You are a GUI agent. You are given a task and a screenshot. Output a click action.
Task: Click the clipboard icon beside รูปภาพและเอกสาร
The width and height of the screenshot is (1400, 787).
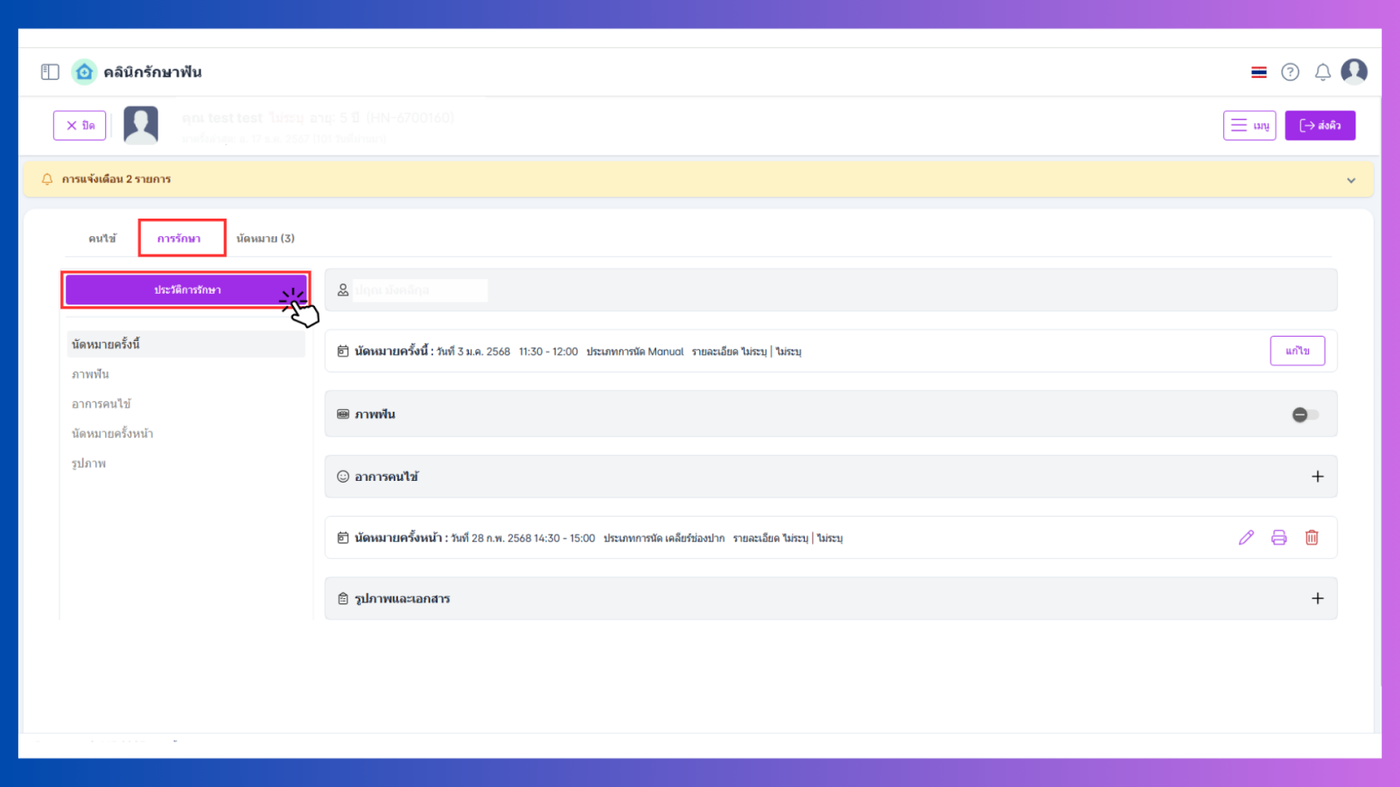(x=343, y=599)
